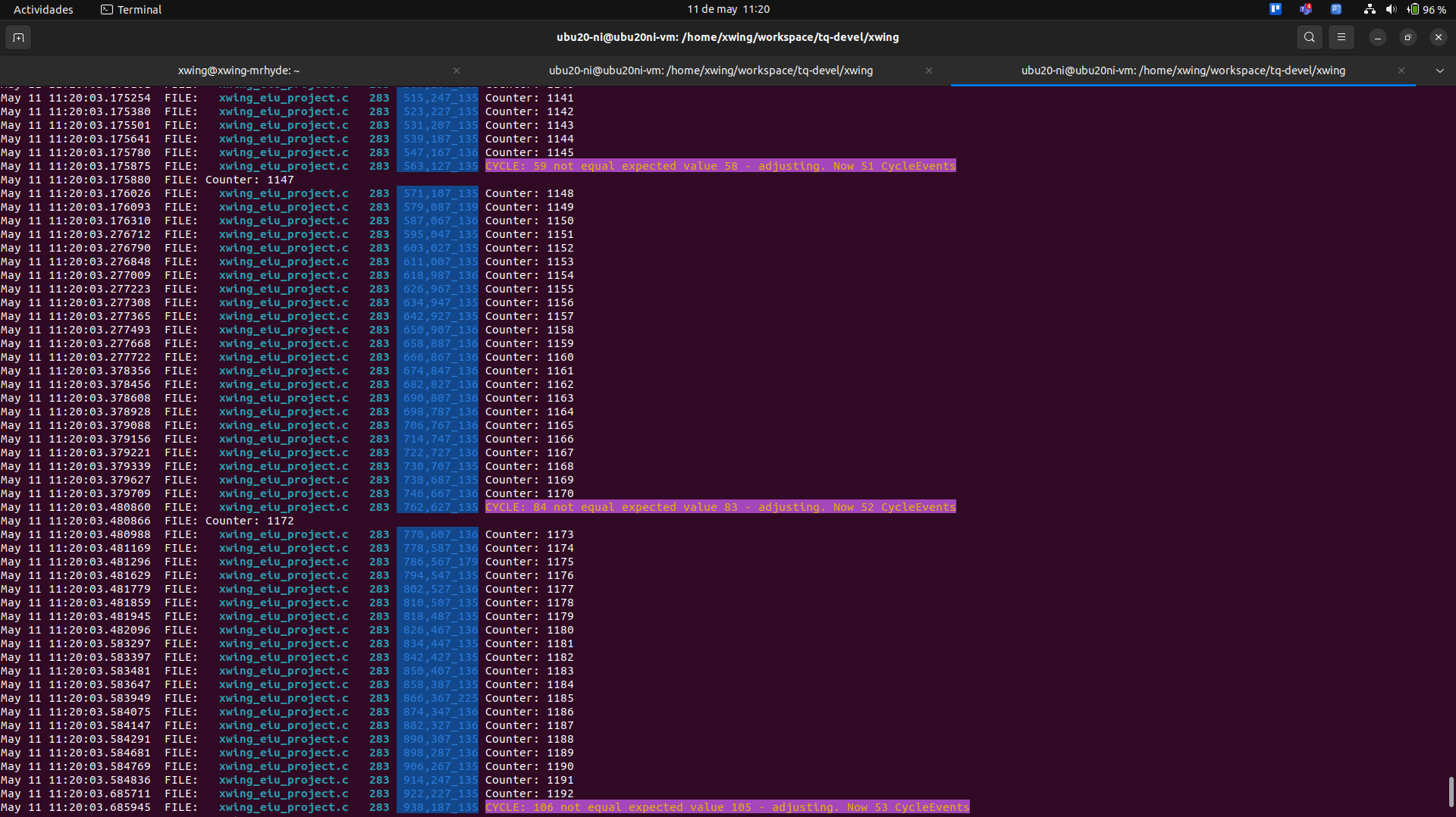Click the highlighted CYCLE error message

click(x=720, y=166)
